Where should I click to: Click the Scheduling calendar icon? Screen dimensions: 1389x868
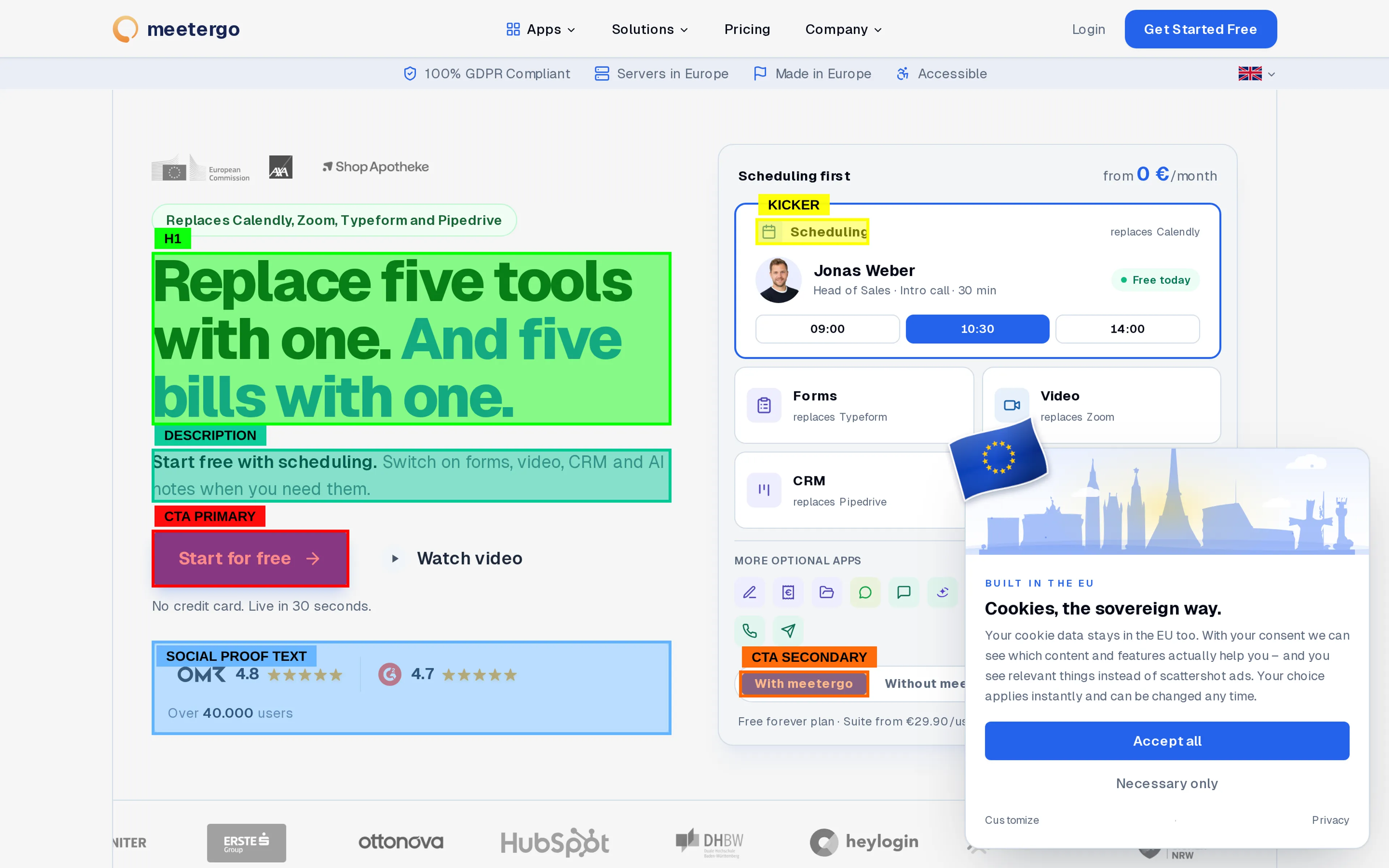(x=769, y=231)
